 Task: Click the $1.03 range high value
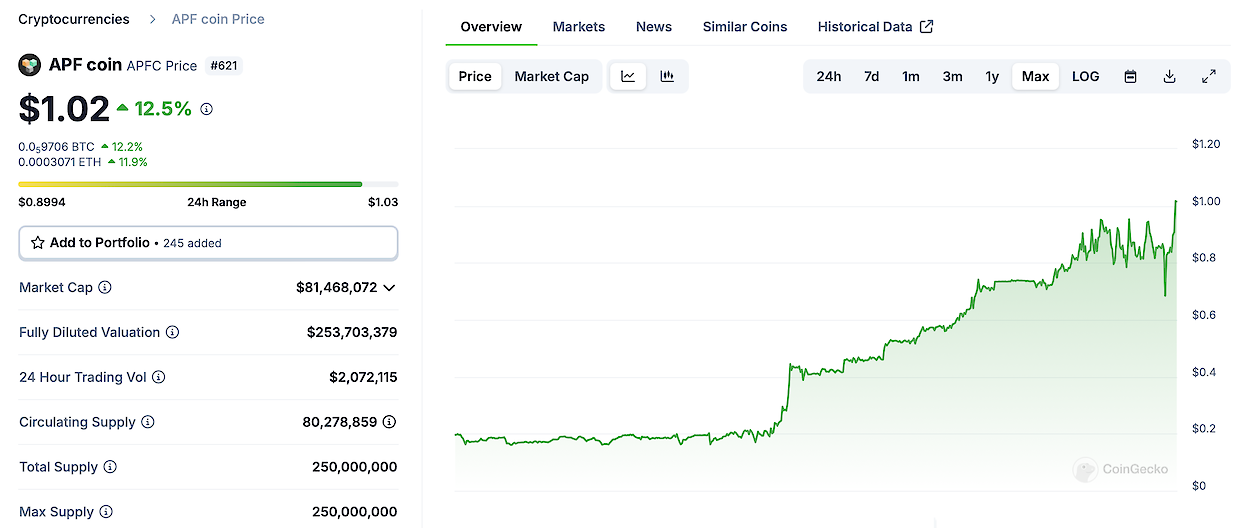383,202
